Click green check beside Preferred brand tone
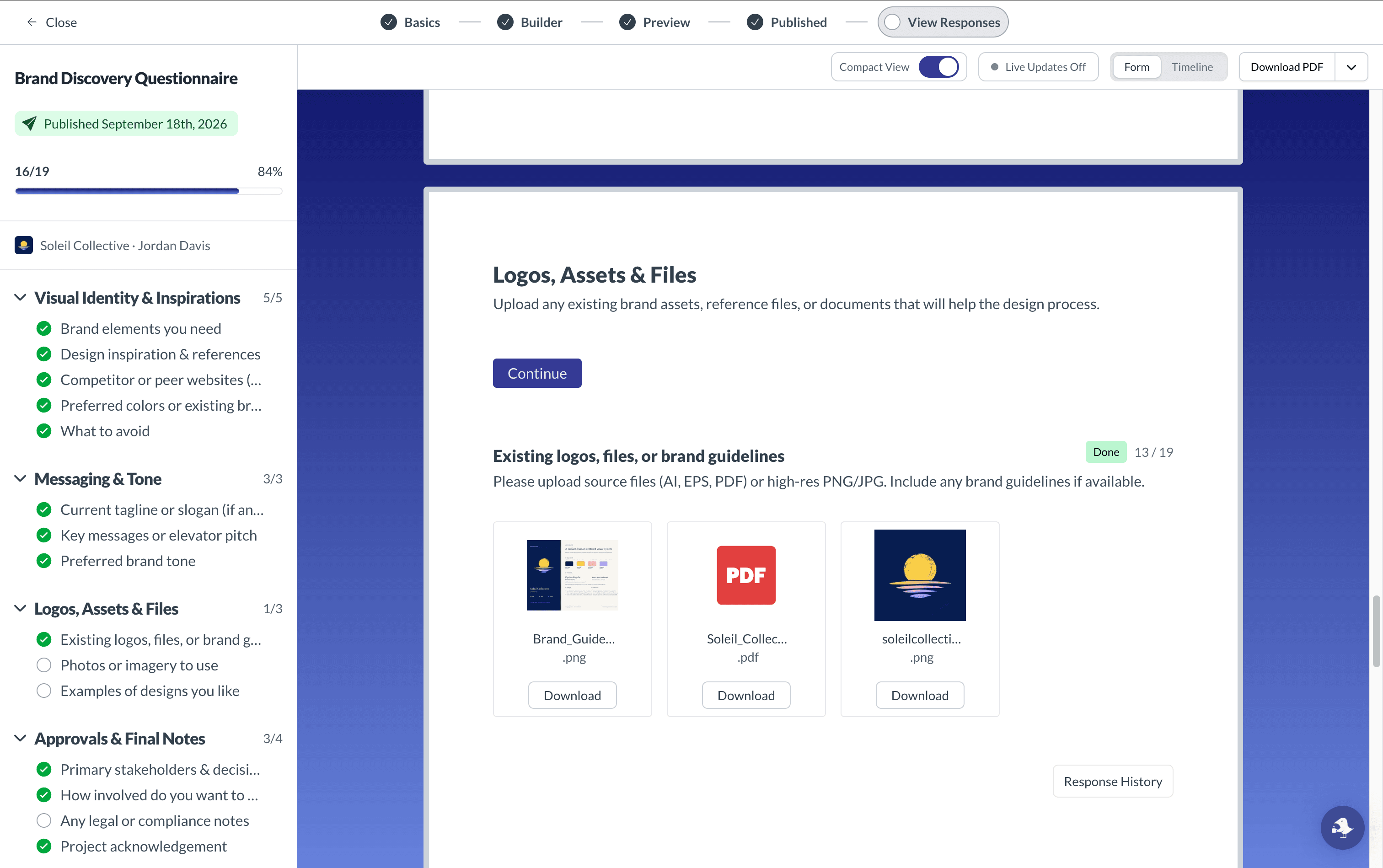 tap(44, 560)
